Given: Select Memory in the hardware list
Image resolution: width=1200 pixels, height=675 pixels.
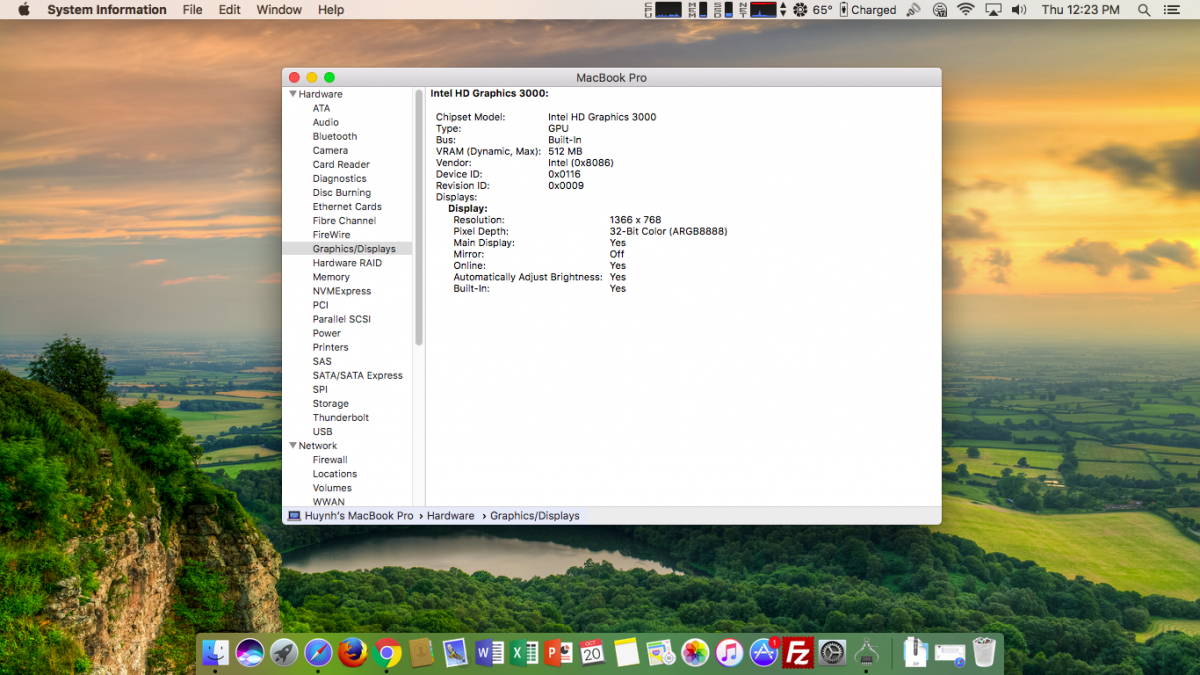Looking at the screenshot, I should point(331,277).
